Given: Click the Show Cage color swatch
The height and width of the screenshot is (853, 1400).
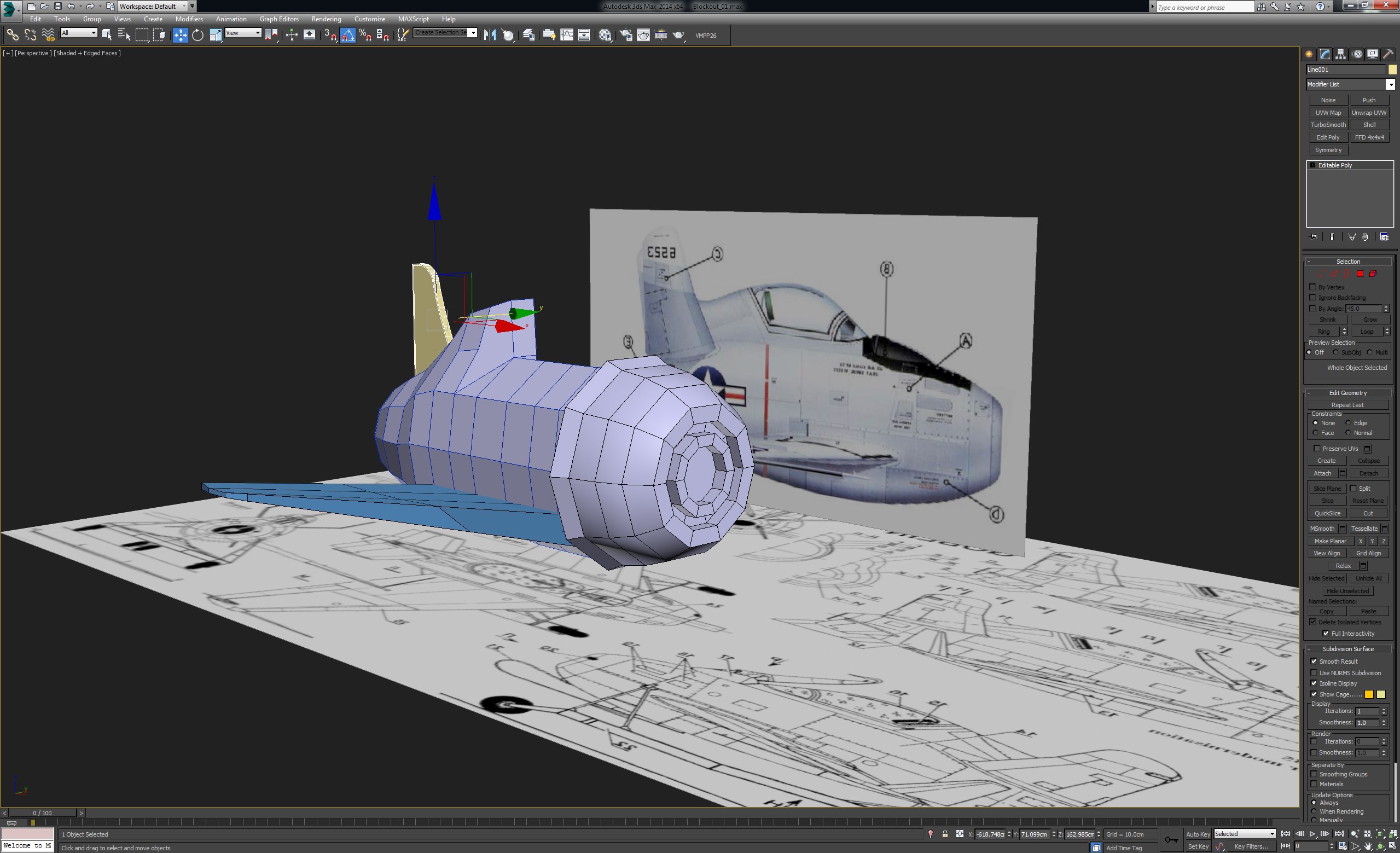Looking at the screenshot, I should 1369,694.
